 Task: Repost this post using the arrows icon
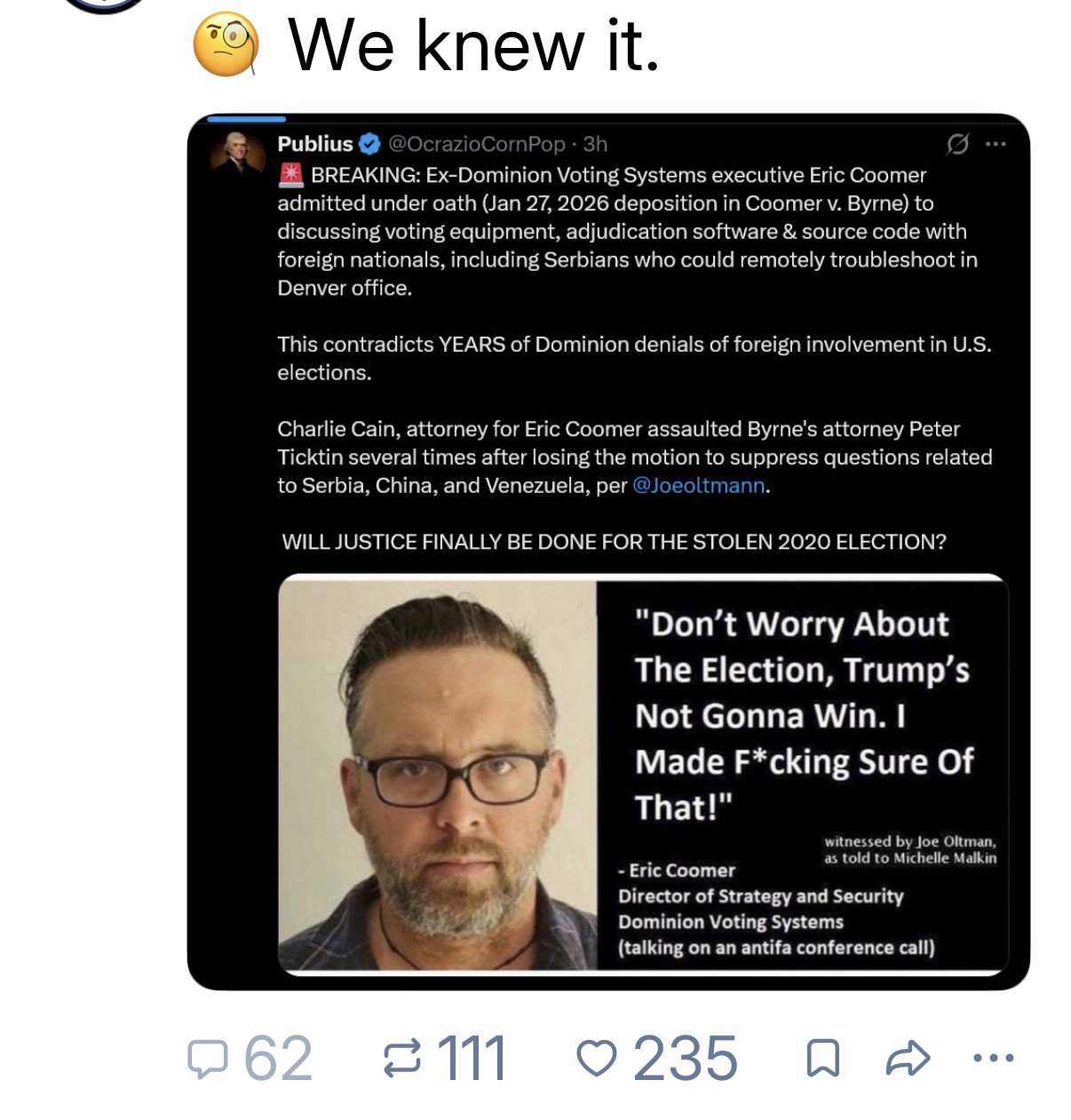pyautogui.click(x=401, y=1059)
